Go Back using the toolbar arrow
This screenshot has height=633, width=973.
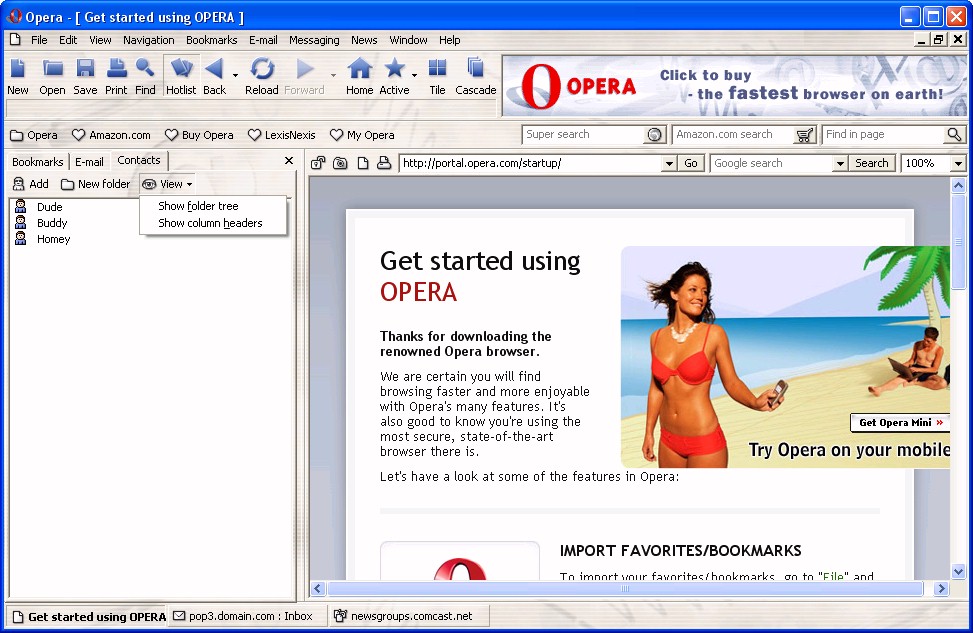click(x=215, y=76)
